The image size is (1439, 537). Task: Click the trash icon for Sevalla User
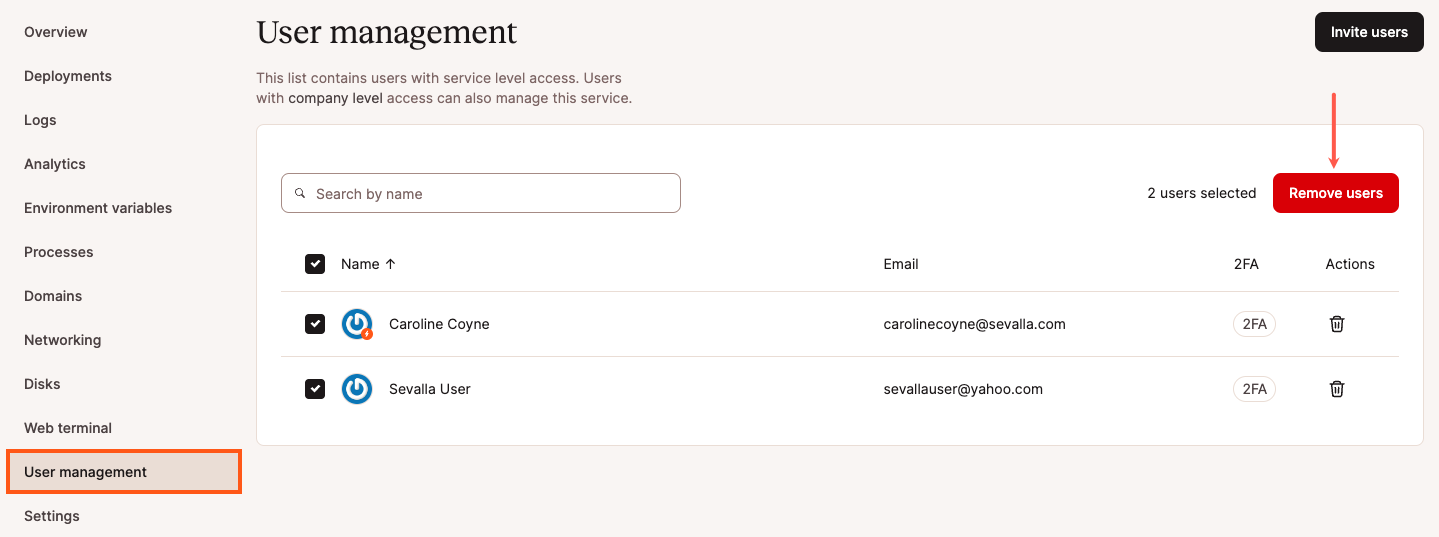pos(1337,389)
